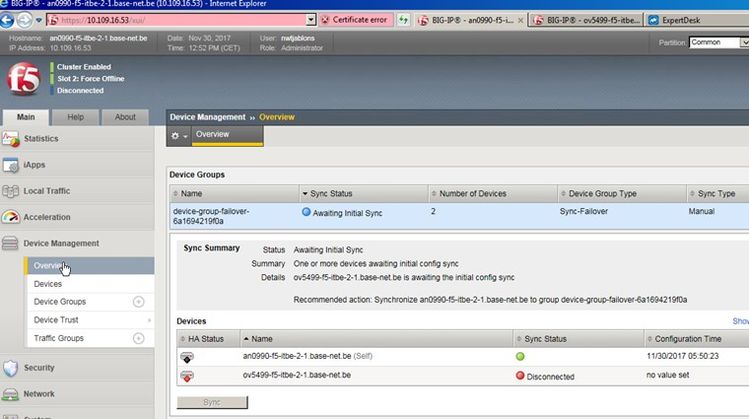
Task: Click the browser Back arrow button
Action: [x=7, y=20]
